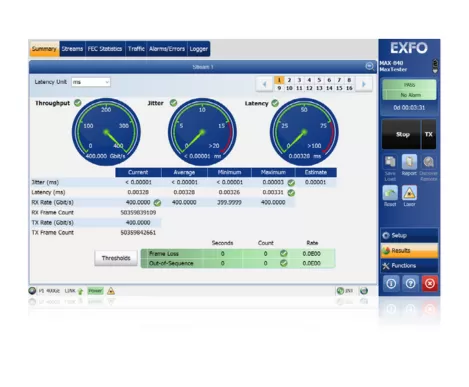The height and width of the screenshot is (387, 469).
Task: Click the Reset icon
Action: 390,193
